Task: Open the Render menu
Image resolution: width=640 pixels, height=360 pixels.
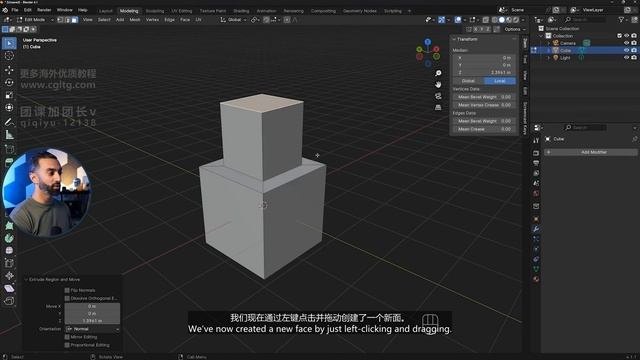Action: (44, 10)
